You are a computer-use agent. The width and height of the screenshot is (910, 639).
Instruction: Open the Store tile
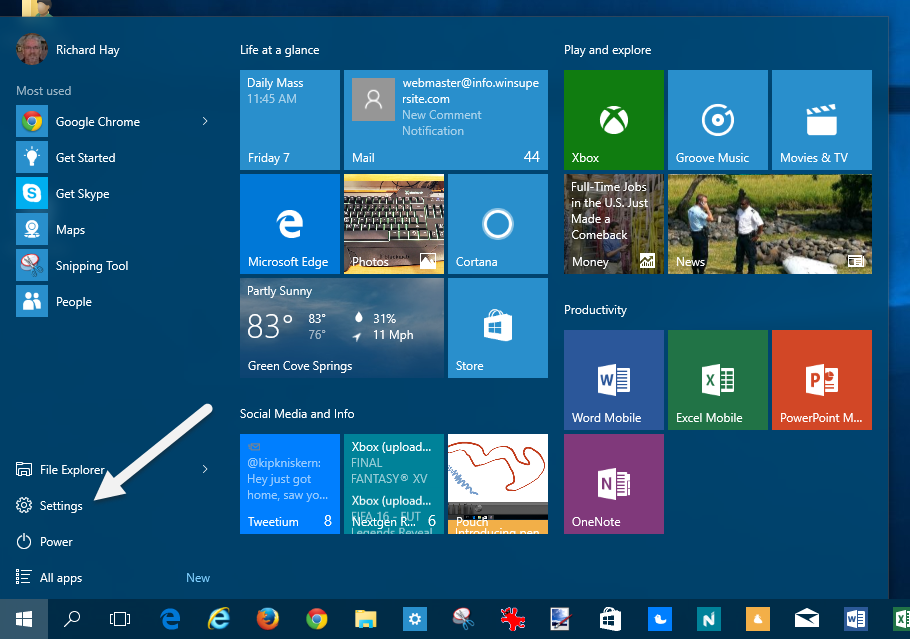click(497, 328)
